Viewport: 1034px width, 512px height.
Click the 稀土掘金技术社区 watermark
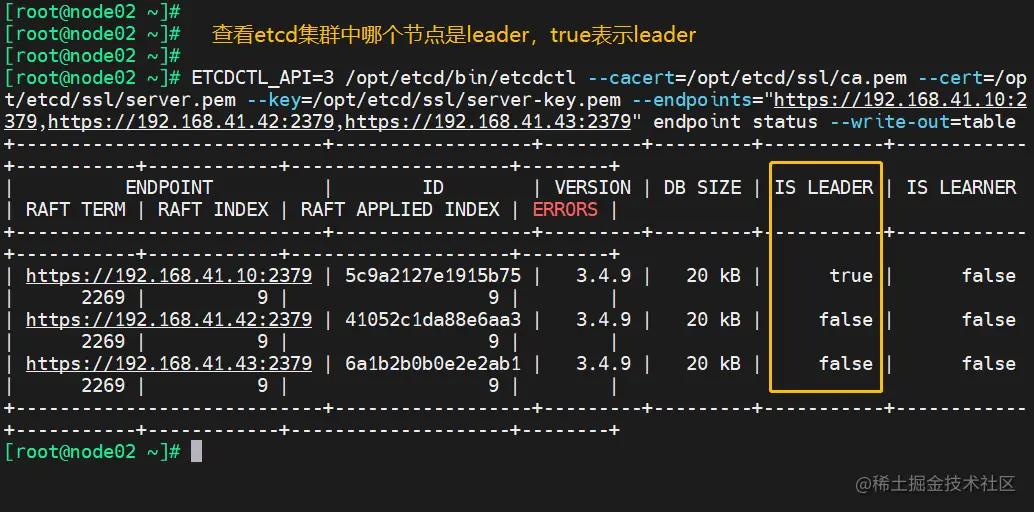tap(935, 484)
